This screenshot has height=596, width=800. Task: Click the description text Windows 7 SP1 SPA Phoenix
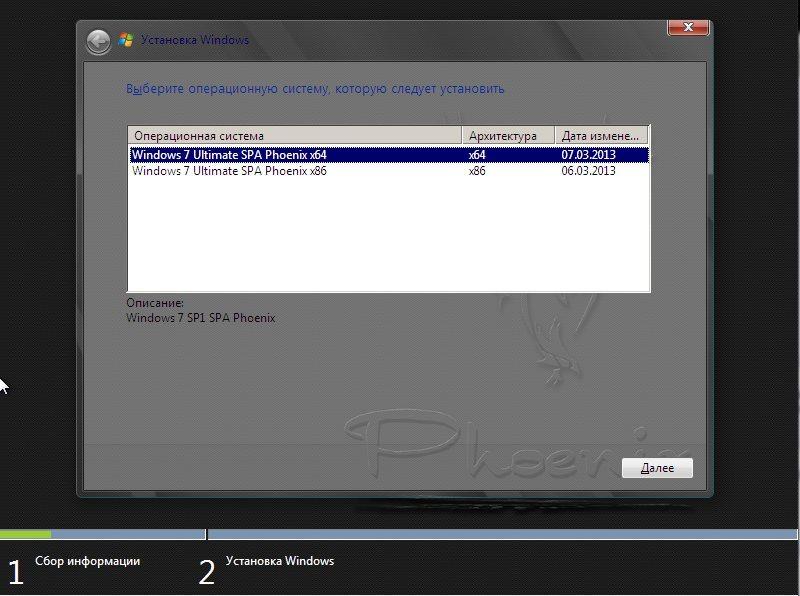click(x=200, y=318)
